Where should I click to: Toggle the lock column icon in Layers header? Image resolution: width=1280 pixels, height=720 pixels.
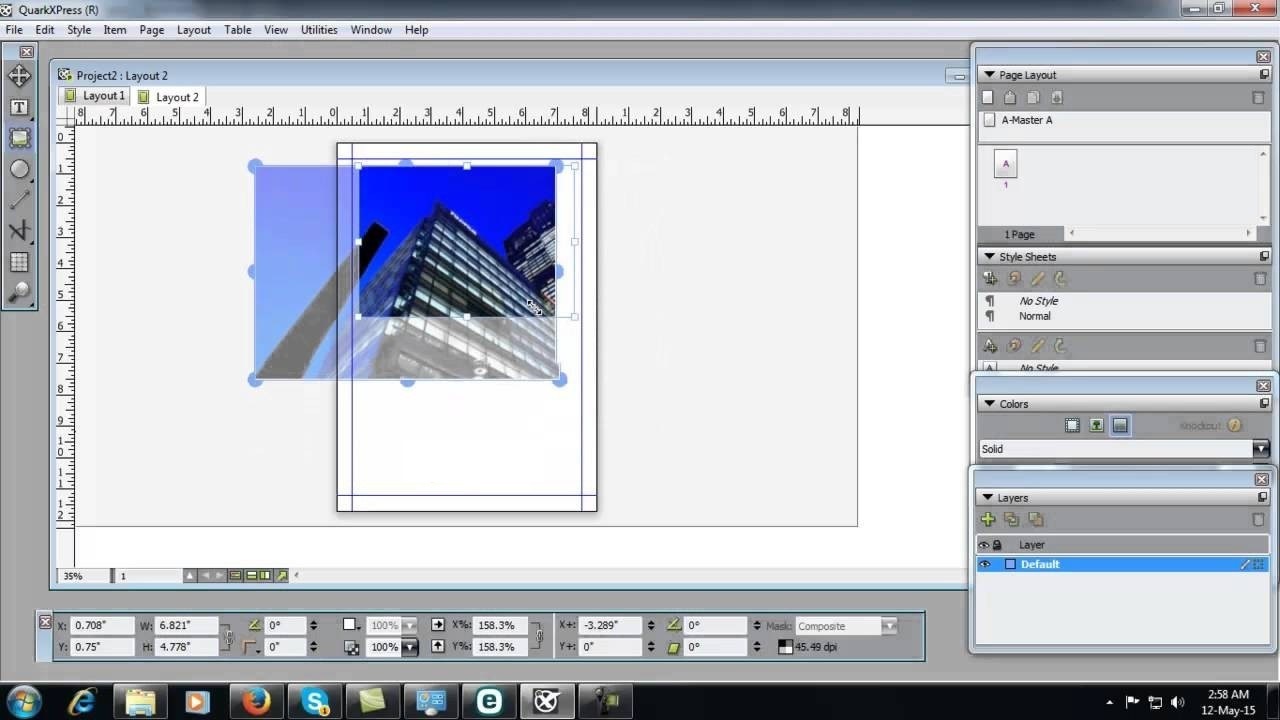click(997, 545)
